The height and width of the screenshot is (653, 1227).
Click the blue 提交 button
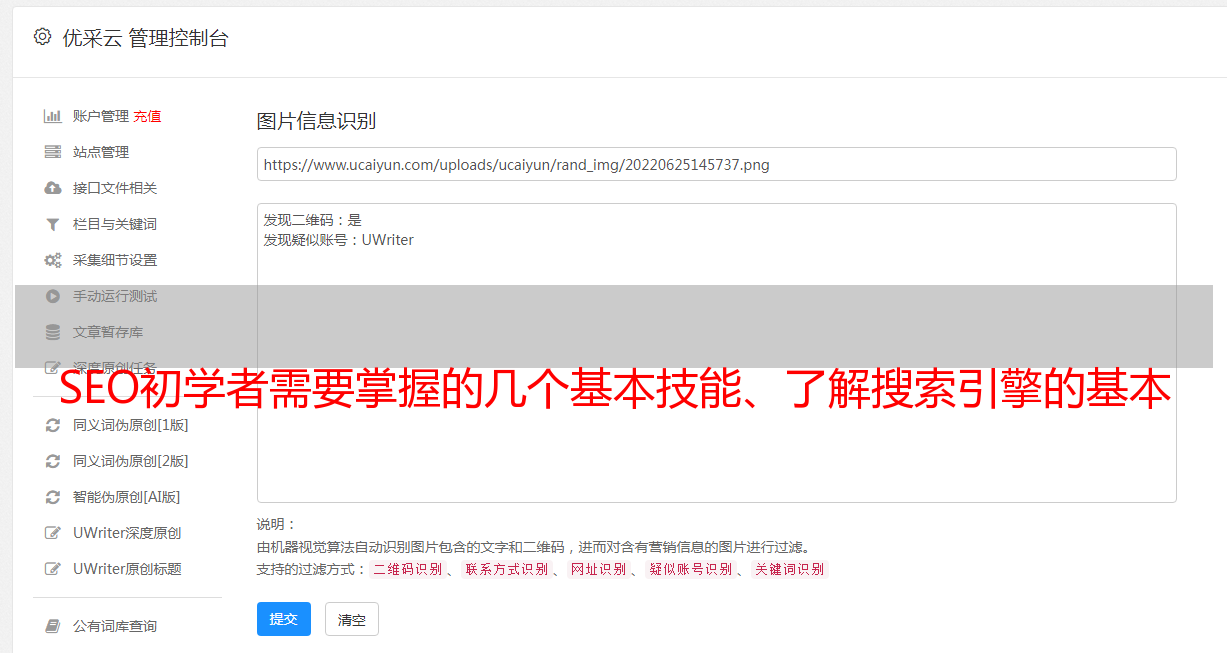tap(284, 619)
